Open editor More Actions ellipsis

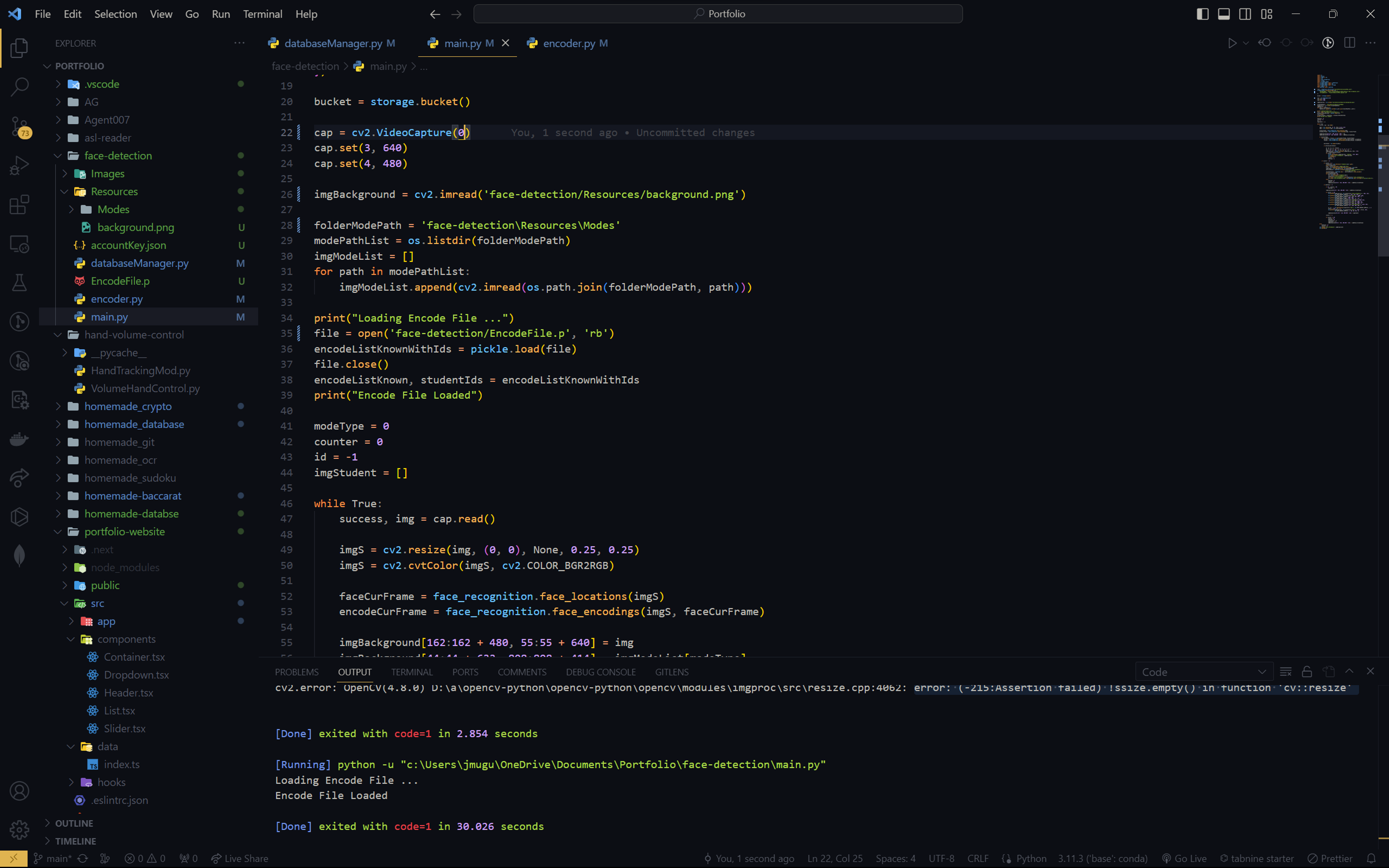[x=1371, y=43]
